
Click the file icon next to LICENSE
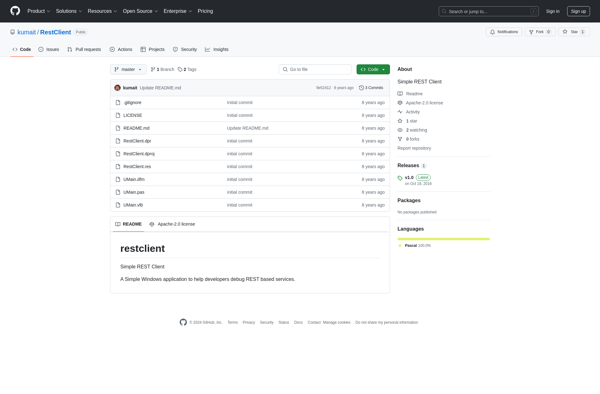click(x=118, y=115)
